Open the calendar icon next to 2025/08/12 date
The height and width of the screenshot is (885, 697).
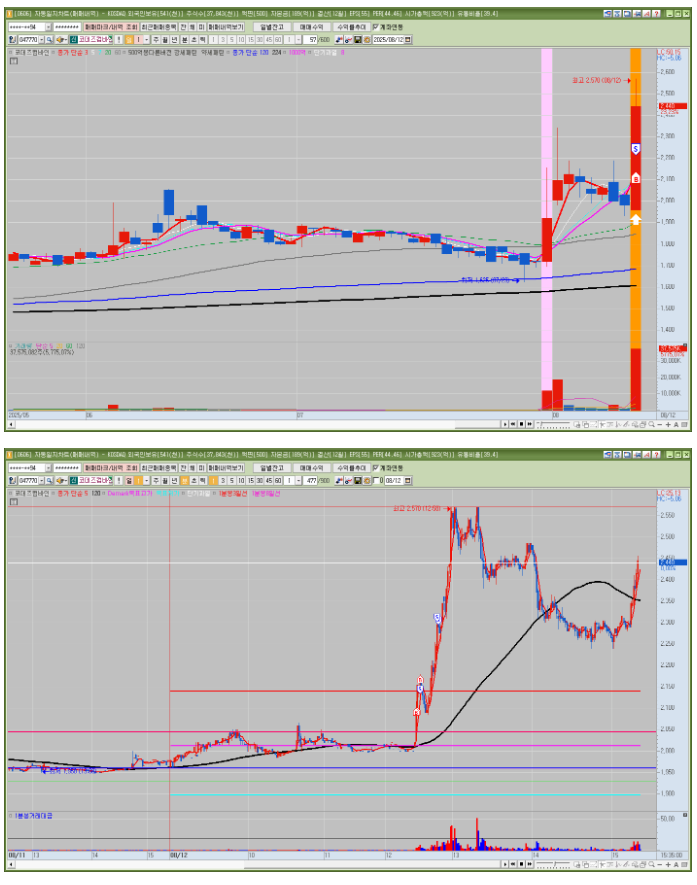coord(407,40)
